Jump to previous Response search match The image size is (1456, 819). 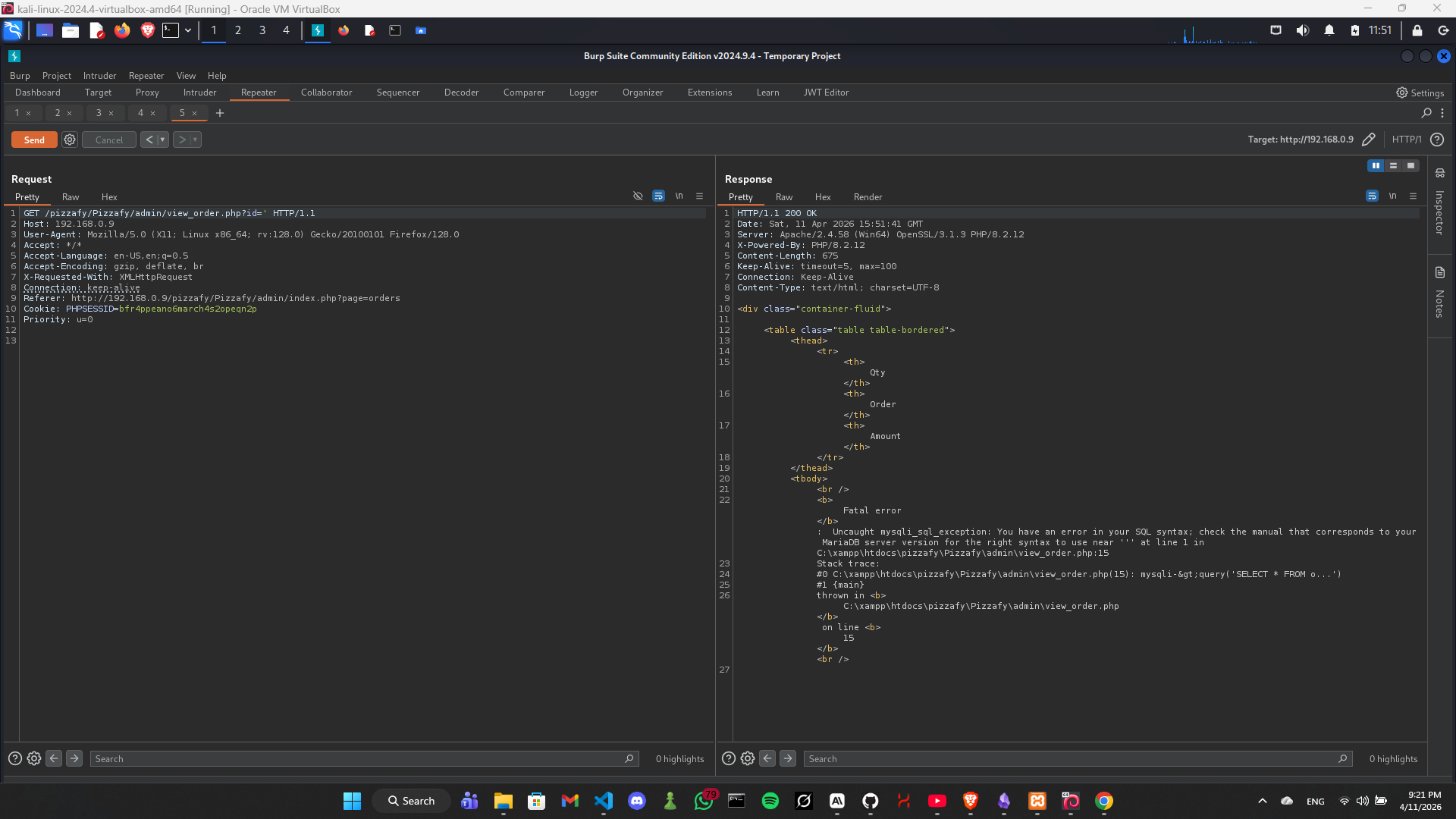click(x=767, y=758)
